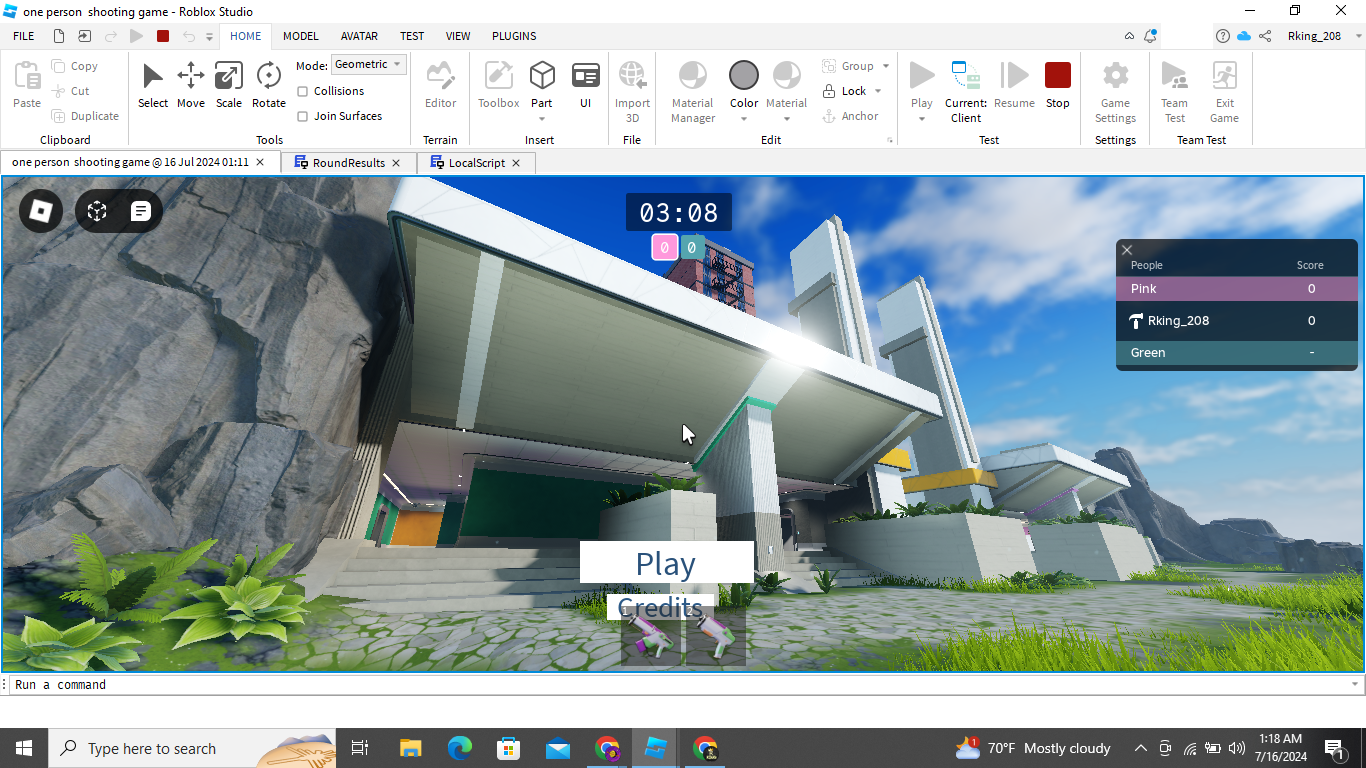The width and height of the screenshot is (1366, 768).
Task: Switch to the MODEL ribbon tab
Action: tap(300, 36)
